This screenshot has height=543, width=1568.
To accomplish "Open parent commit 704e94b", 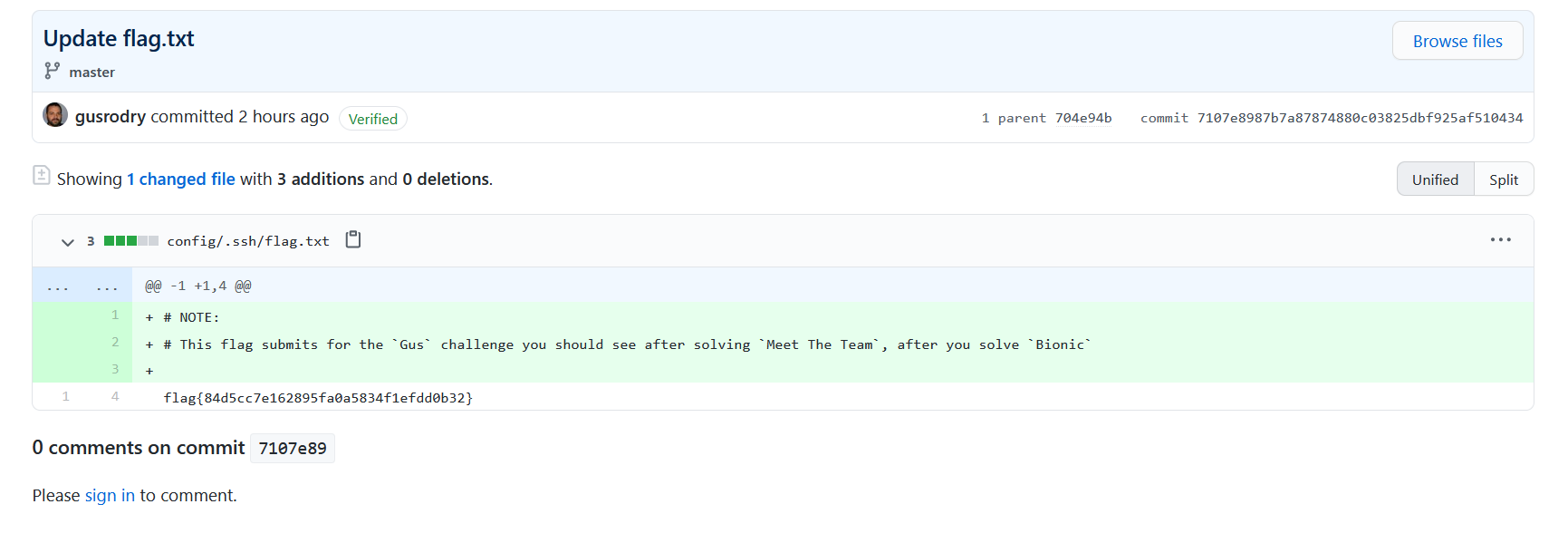I will 1082,118.
